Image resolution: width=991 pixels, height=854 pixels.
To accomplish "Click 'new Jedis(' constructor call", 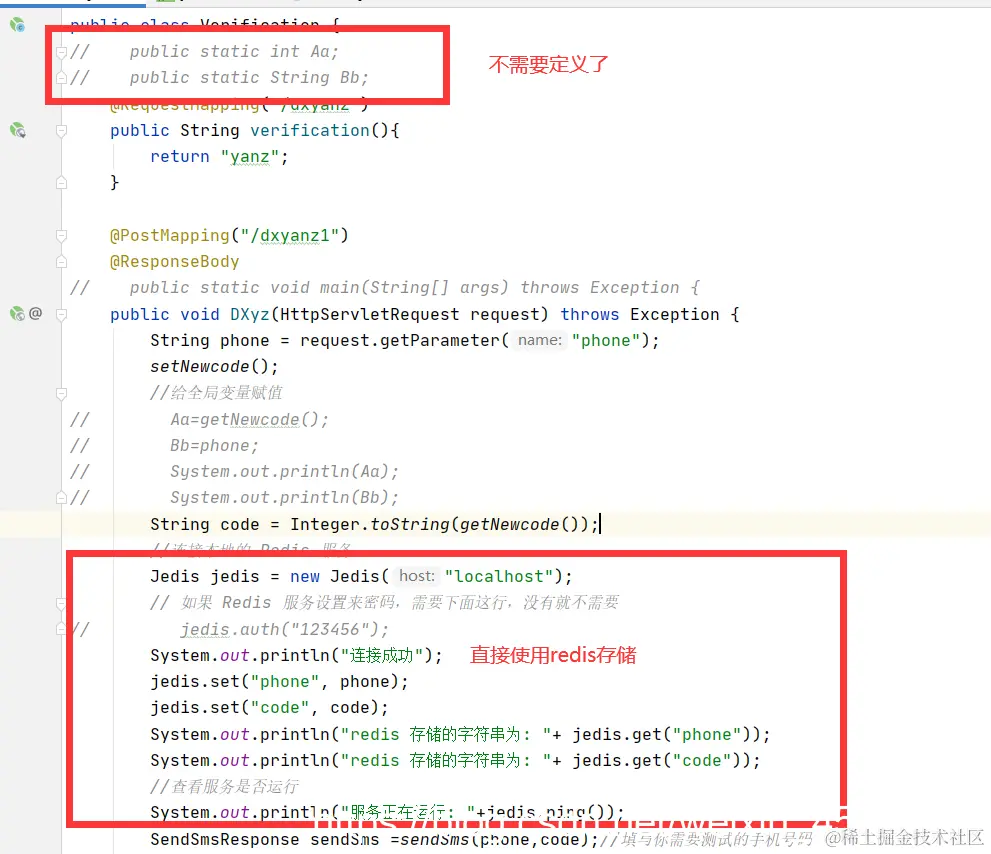I will (339, 576).
